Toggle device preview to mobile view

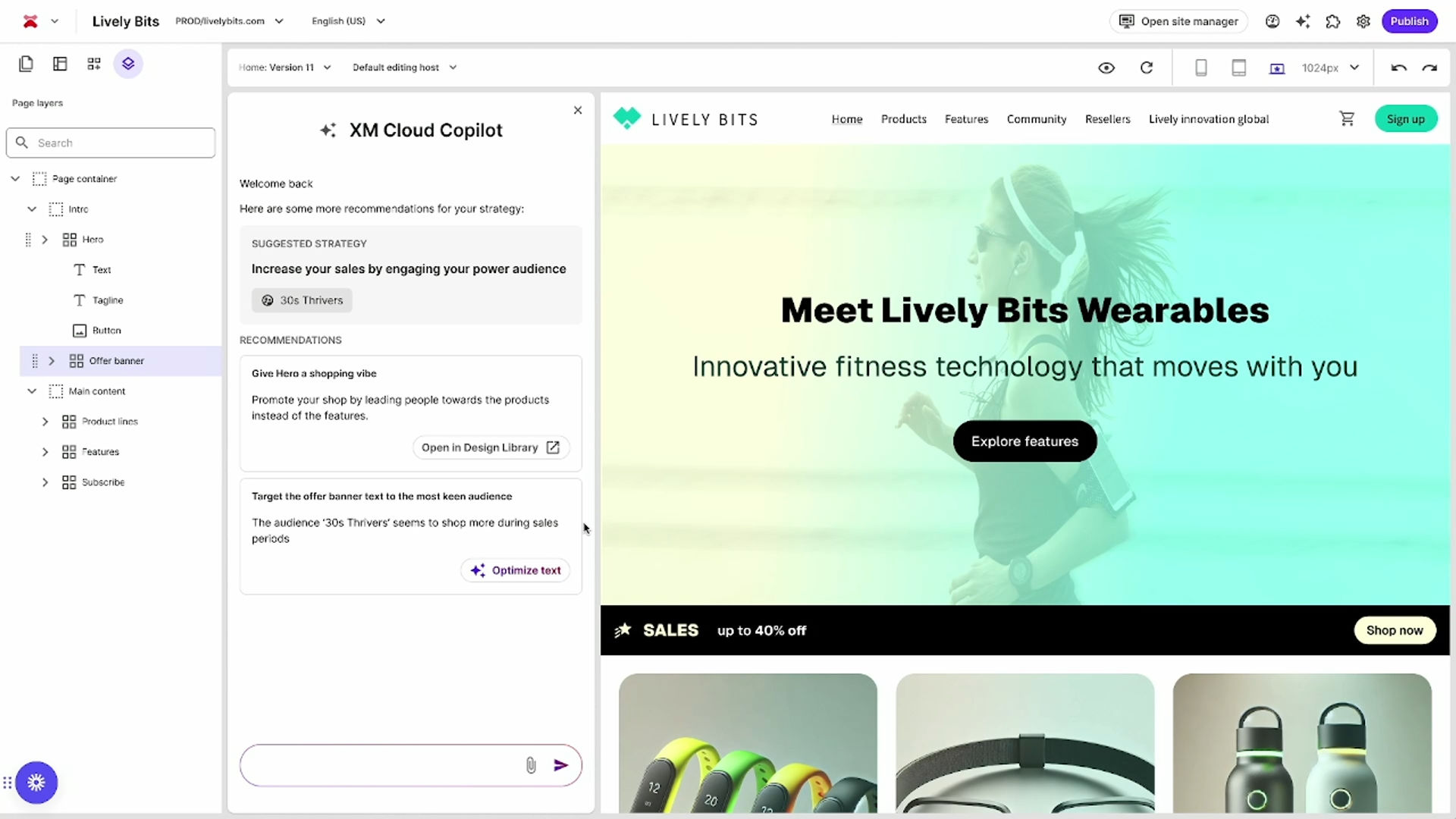[1201, 67]
